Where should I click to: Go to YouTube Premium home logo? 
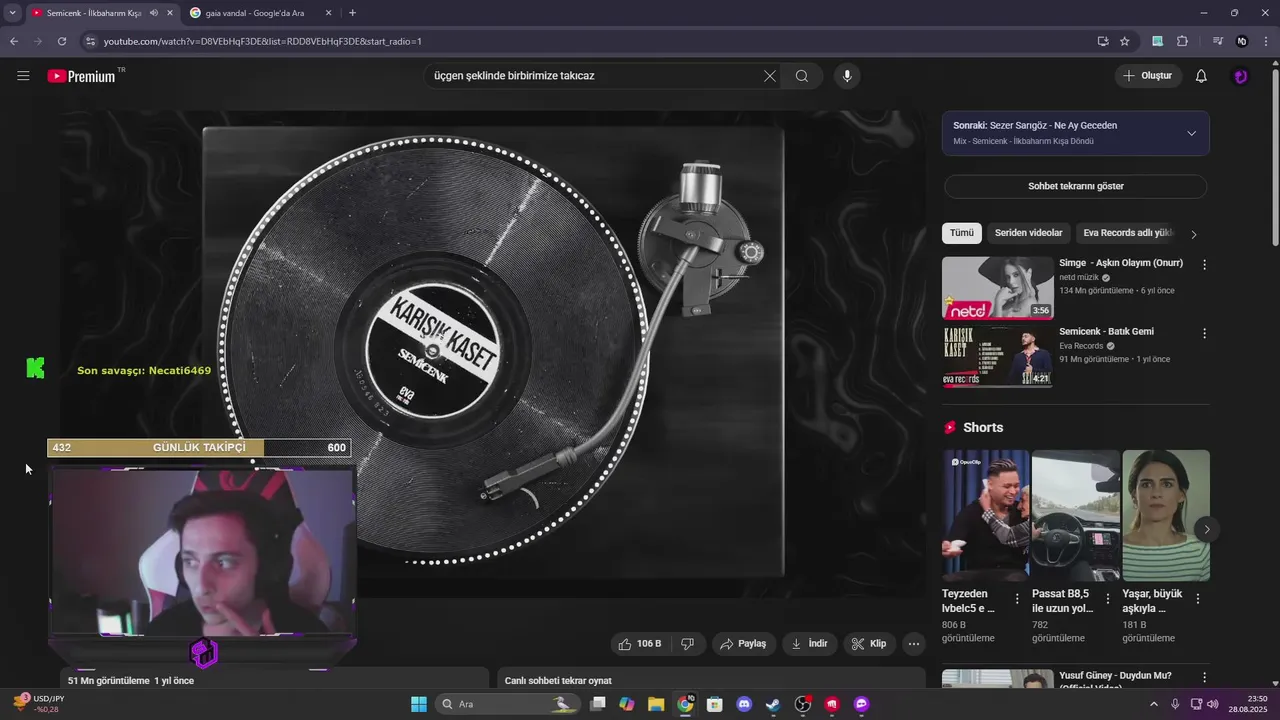point(85,76)
